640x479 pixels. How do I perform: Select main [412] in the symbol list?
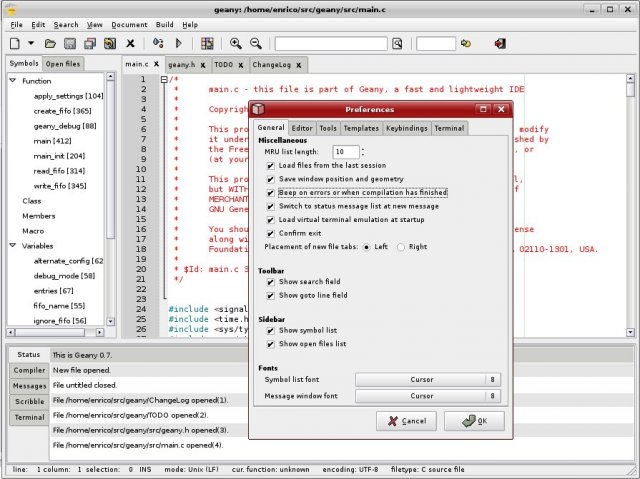pos(52,141)
